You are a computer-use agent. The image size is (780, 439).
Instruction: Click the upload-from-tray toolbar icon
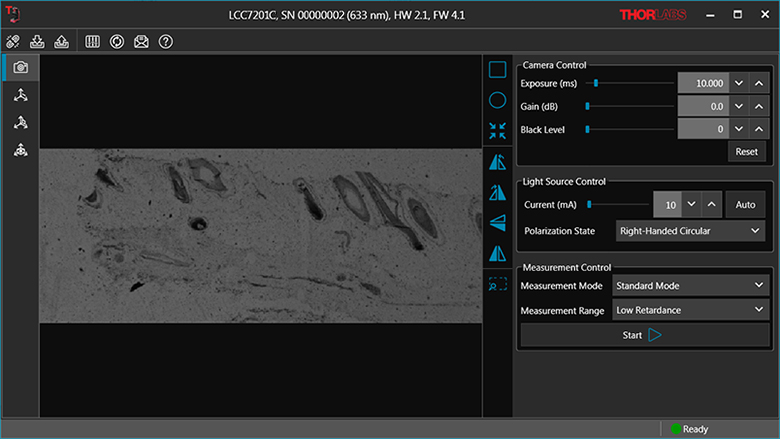coord(61,41)
